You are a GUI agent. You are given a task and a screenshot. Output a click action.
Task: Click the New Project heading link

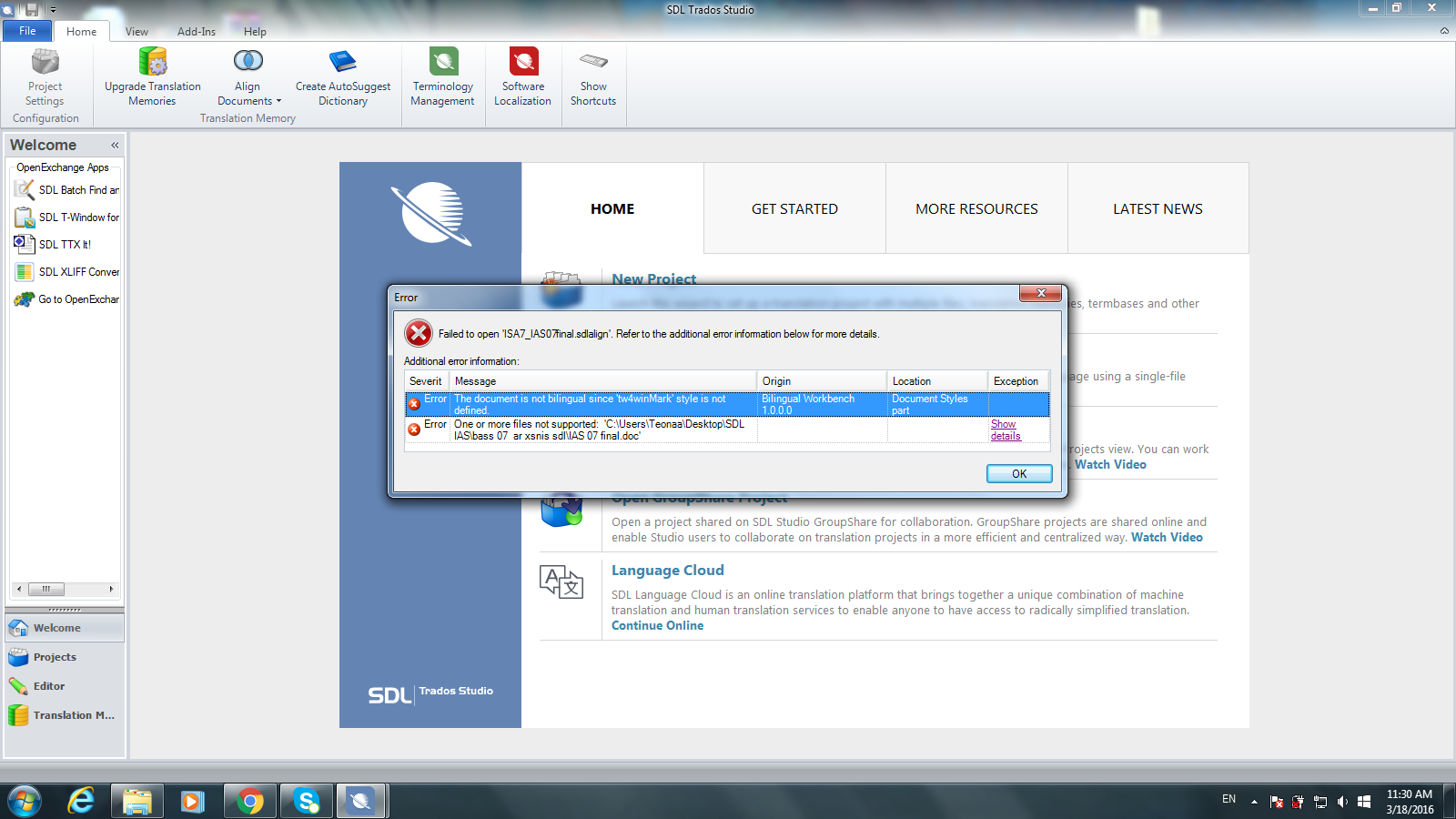[653, 278]
